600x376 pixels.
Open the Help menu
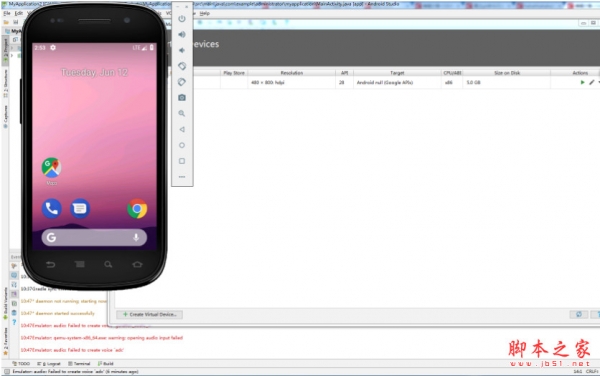tap(205, 13)
